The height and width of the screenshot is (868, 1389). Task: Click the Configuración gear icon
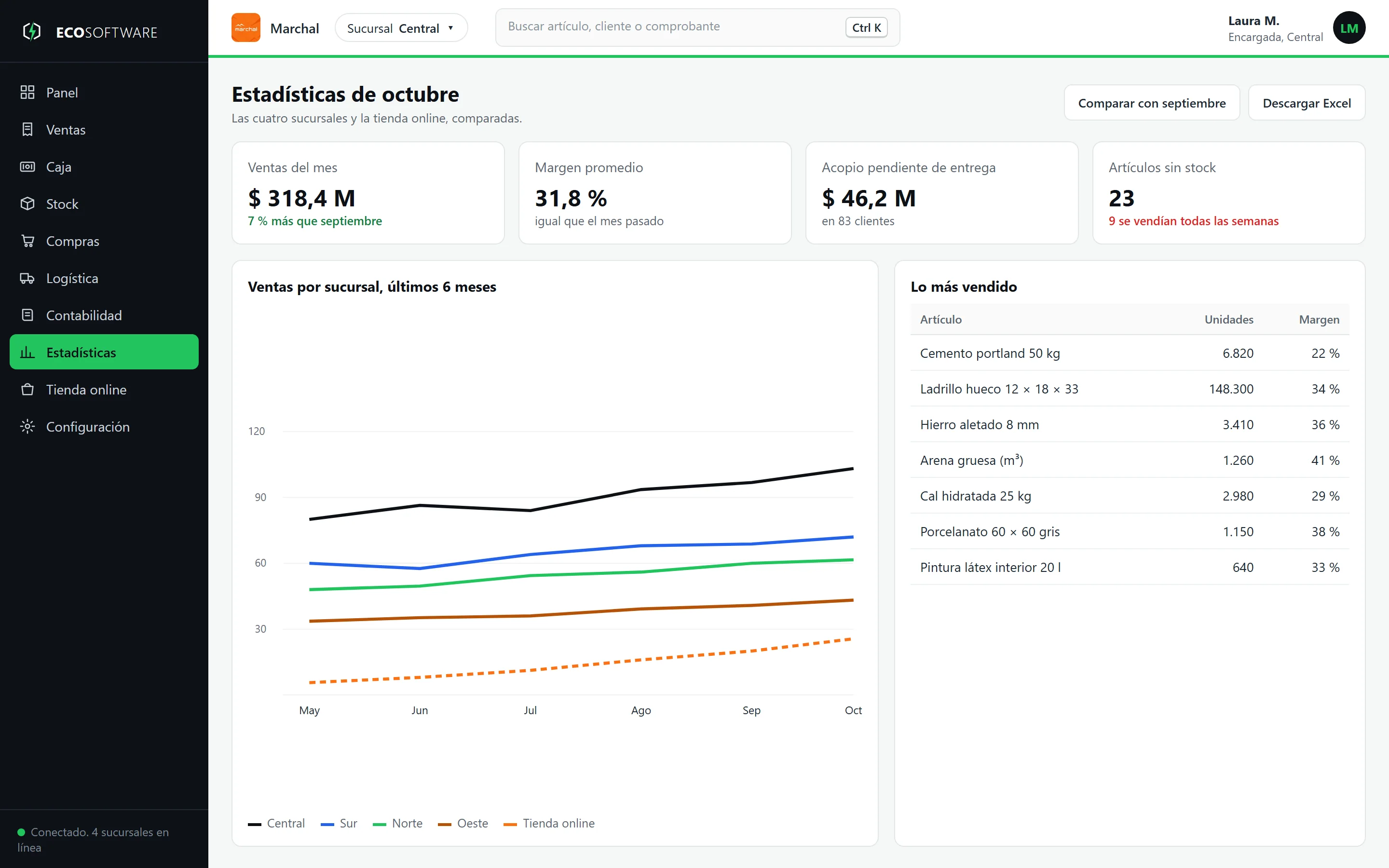(27, 427)
